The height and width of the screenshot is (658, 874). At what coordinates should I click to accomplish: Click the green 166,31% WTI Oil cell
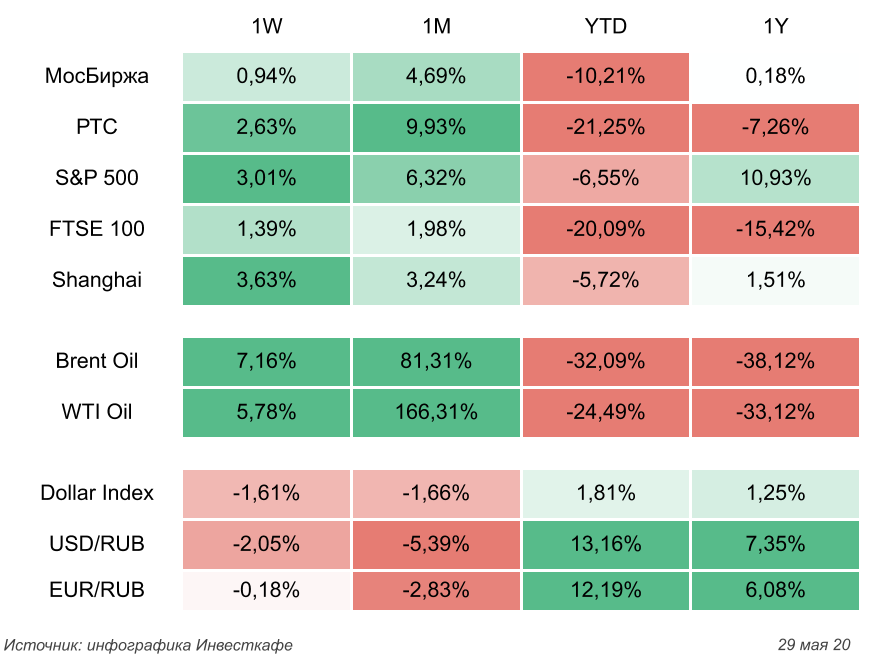(437, 411)
